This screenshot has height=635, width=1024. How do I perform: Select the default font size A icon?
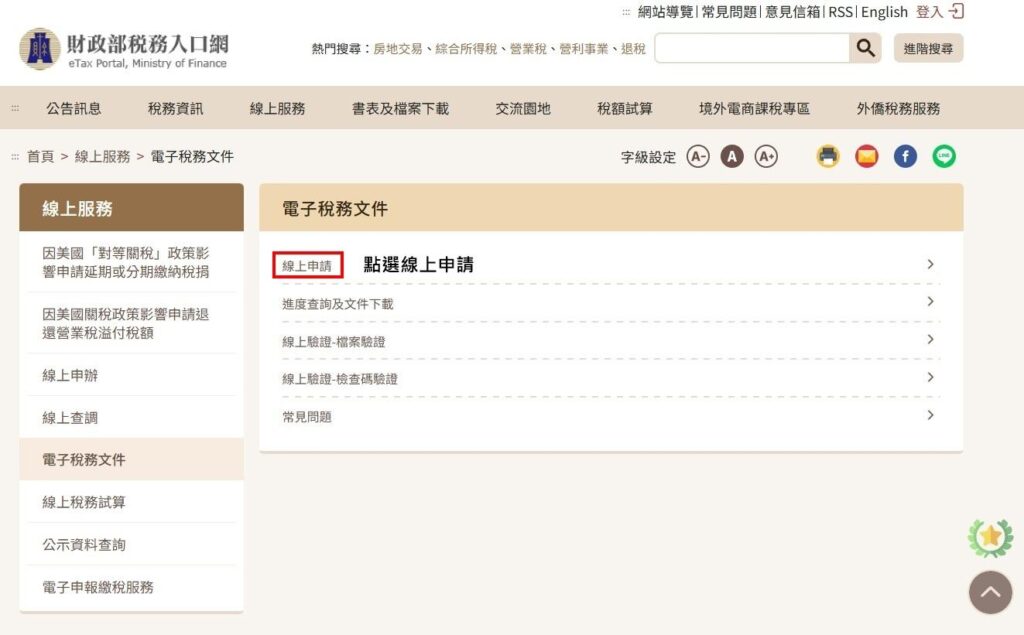(x=732, y=157)
